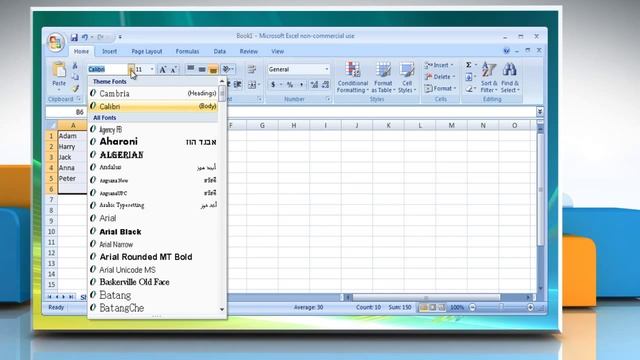Toggle Wrap Text for cells
Screen dimensions: 640x360
[252, 69]
